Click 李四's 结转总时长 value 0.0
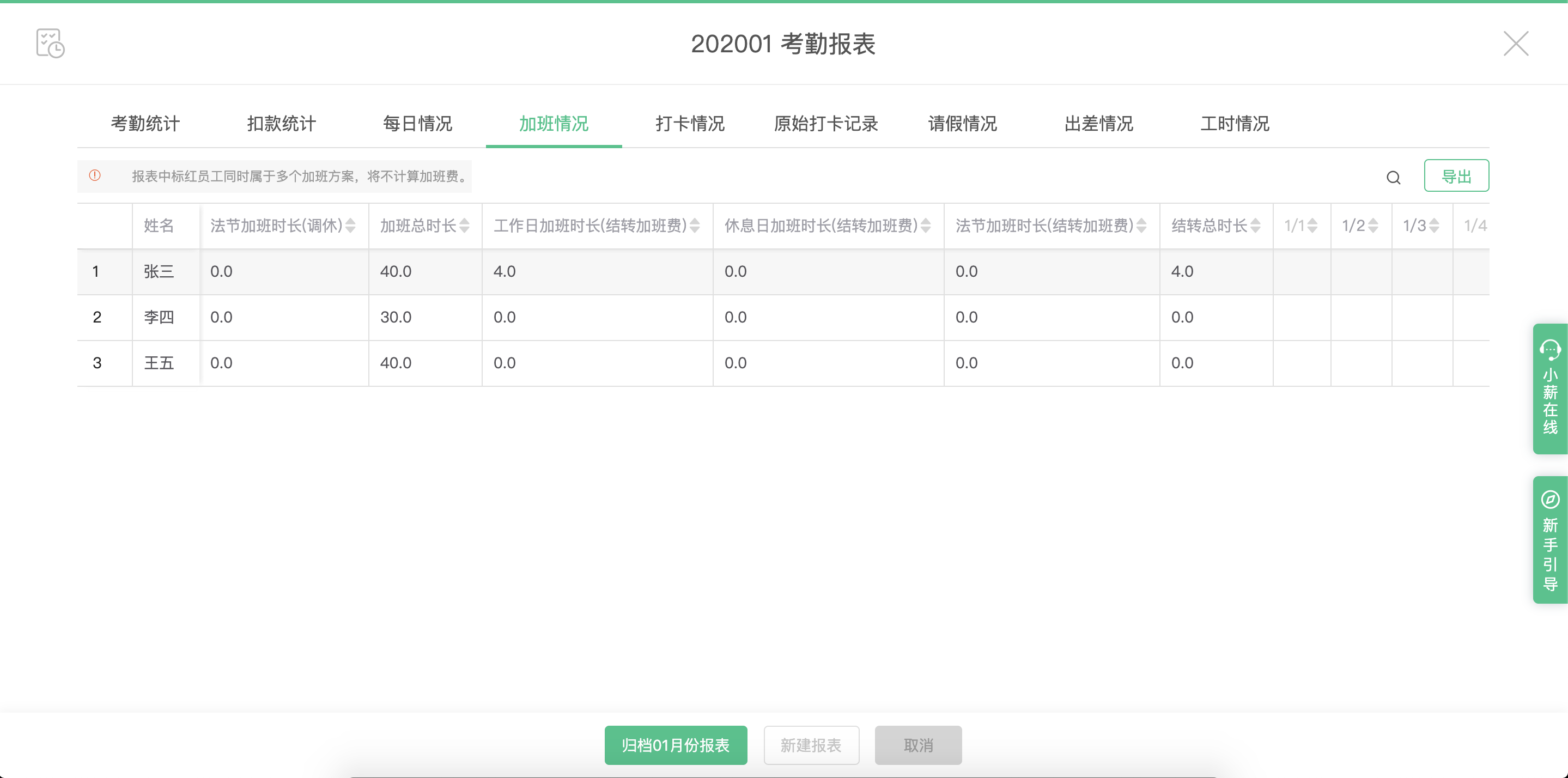This screenshot has width=1568, height=778. click(x=1182, y=317)
